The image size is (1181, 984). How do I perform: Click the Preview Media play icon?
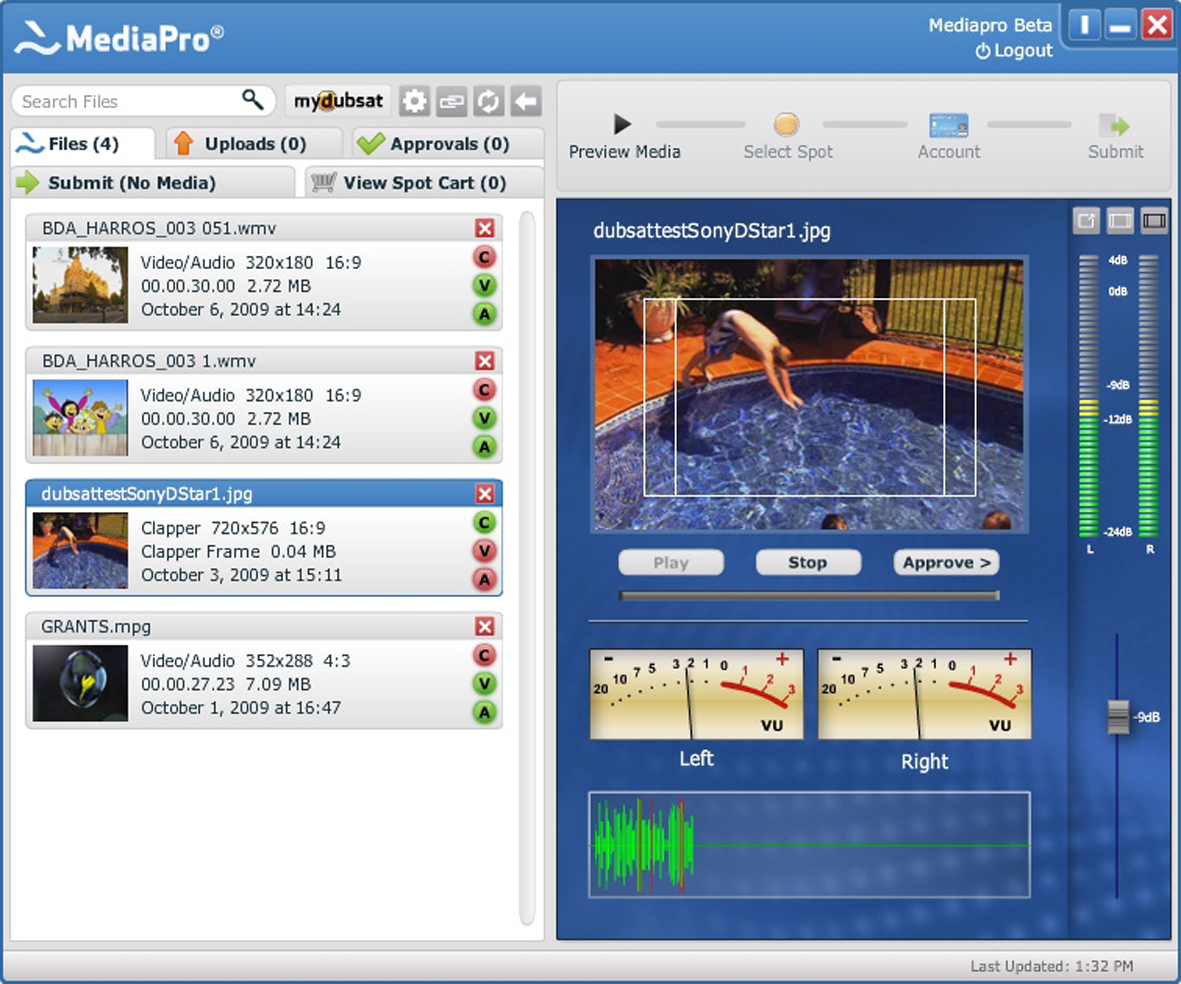622,124
